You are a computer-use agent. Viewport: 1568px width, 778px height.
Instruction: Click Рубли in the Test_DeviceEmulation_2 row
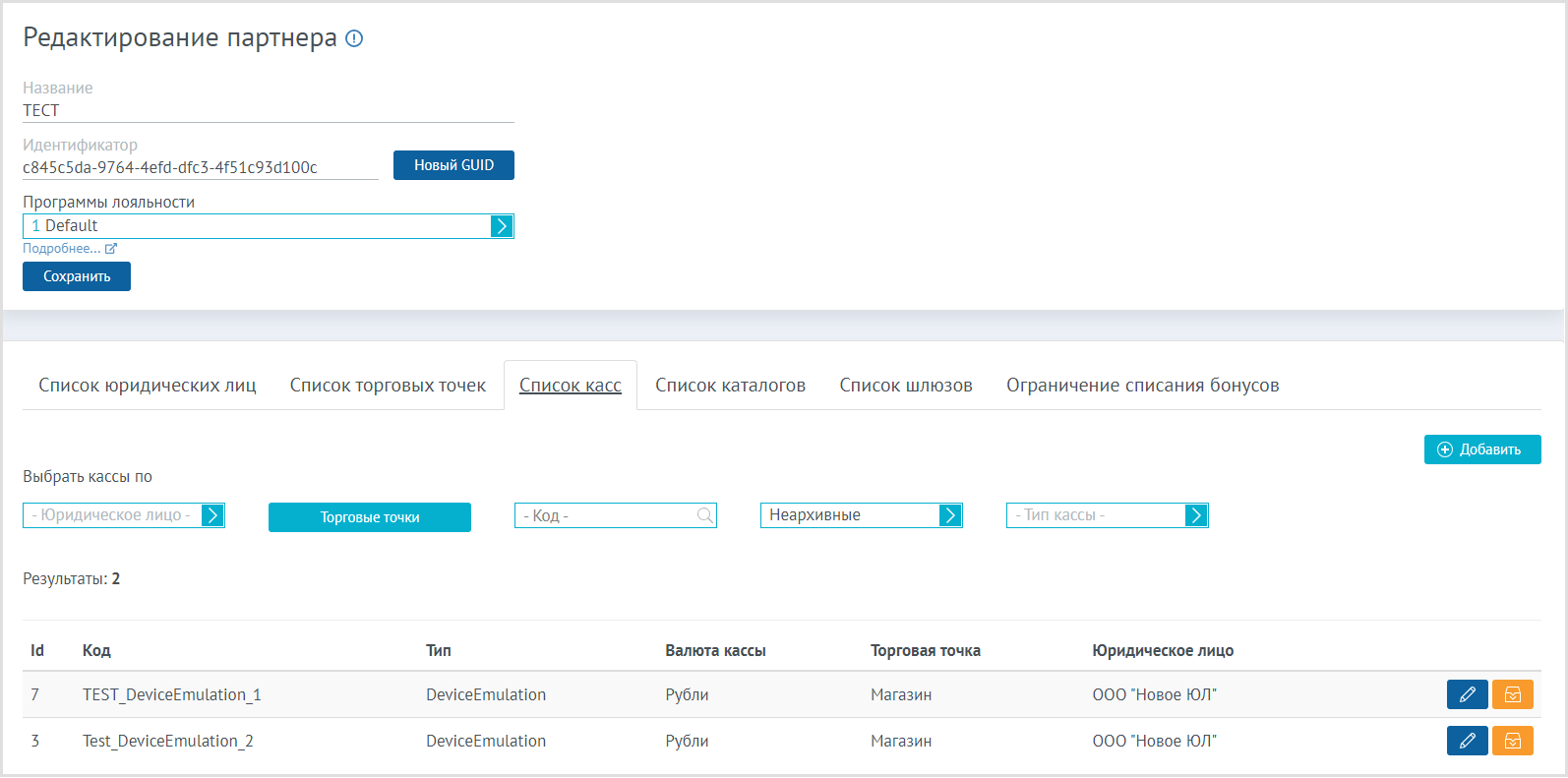tap(687, 741)
